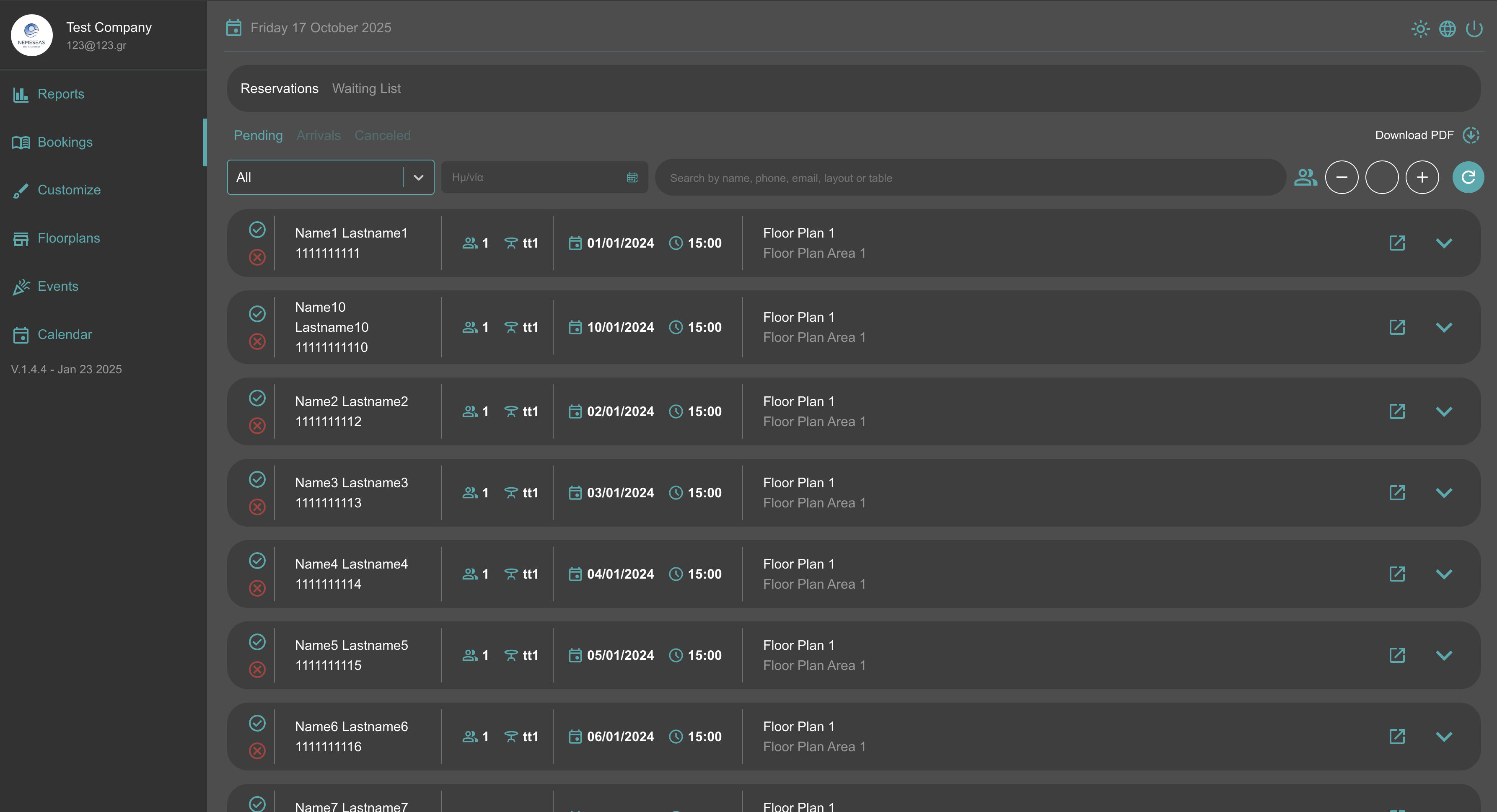This screenshot has width=1497, height=812.
Task: Switch to the Waiting List tab
Action: 366,89
